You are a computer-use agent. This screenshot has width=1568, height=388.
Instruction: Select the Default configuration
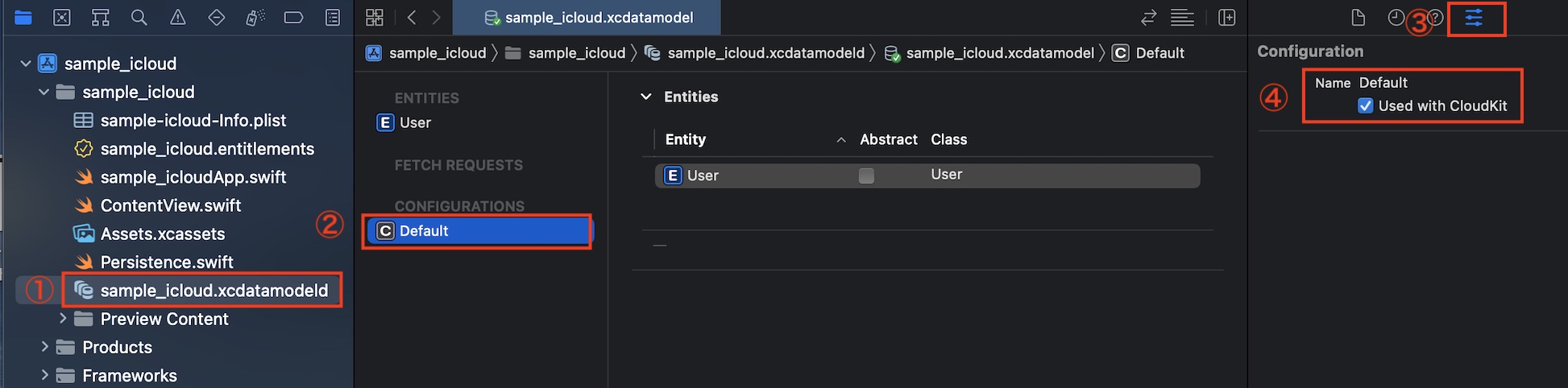coord(477,231)
